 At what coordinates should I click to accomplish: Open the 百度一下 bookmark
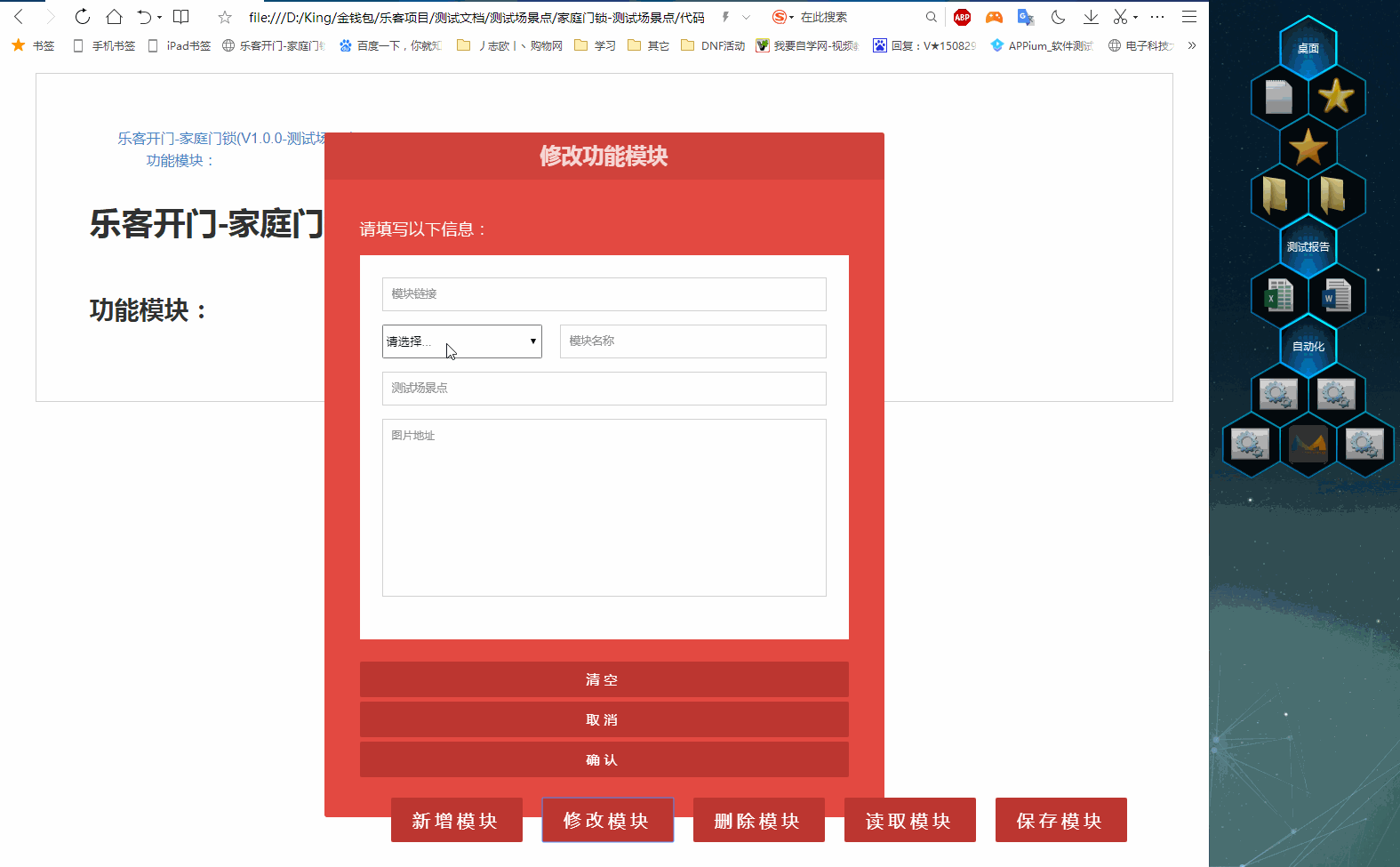pyautogui.click(x=390, y=45)
